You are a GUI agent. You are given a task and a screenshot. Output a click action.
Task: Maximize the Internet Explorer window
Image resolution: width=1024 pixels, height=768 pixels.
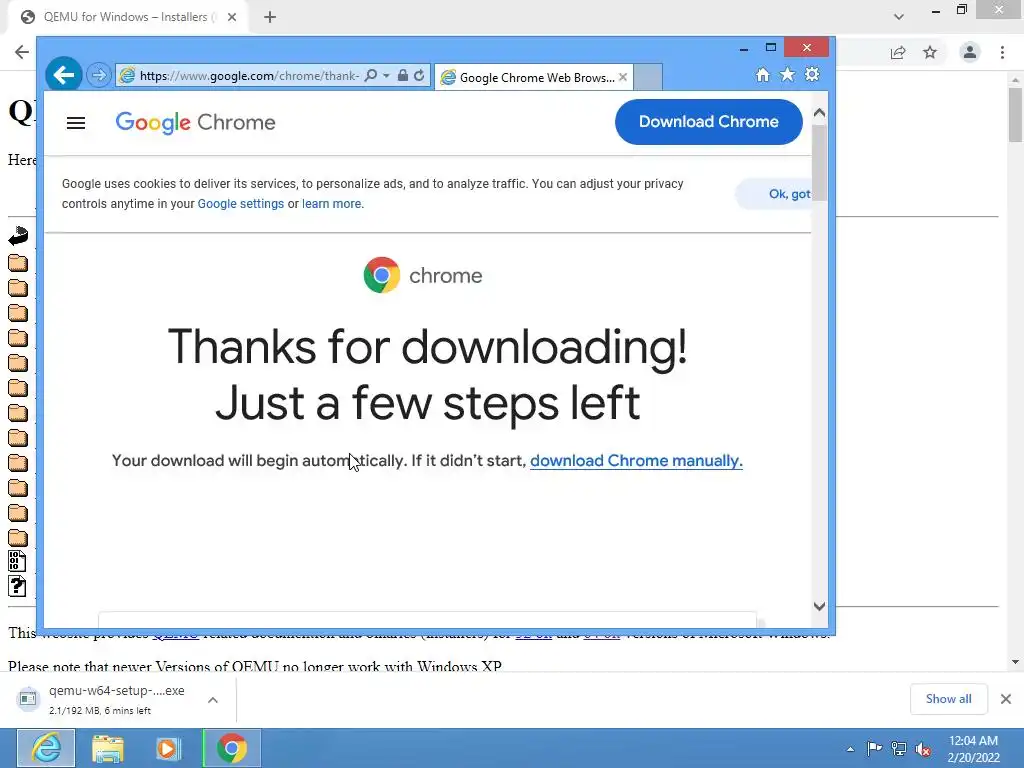pyautogui.click(x=771, y=47)
